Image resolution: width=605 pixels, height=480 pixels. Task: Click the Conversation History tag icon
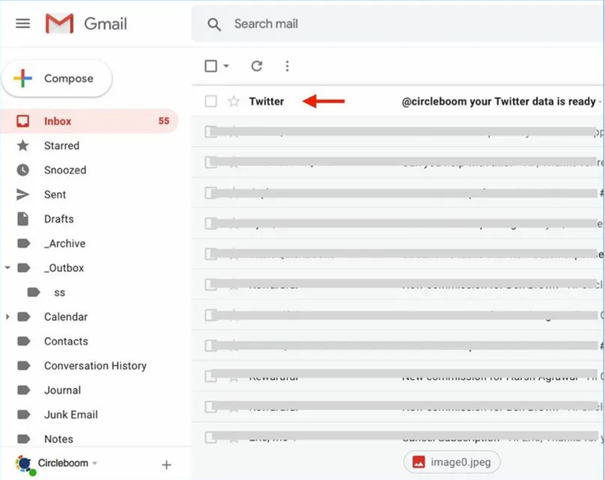tap(24, 365)
